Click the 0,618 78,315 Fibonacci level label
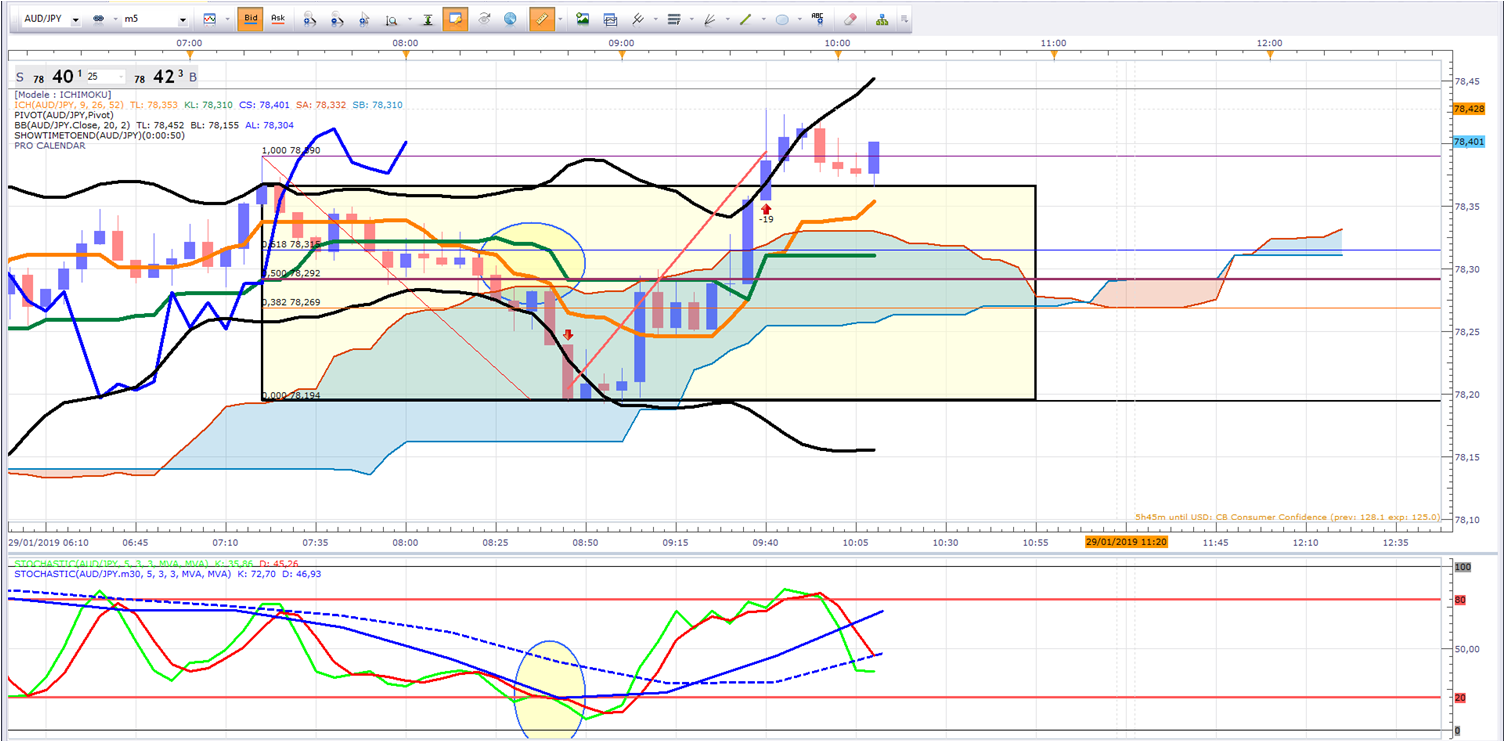Viewport: 1505px width, 742px height. click(x=291, y=245)
